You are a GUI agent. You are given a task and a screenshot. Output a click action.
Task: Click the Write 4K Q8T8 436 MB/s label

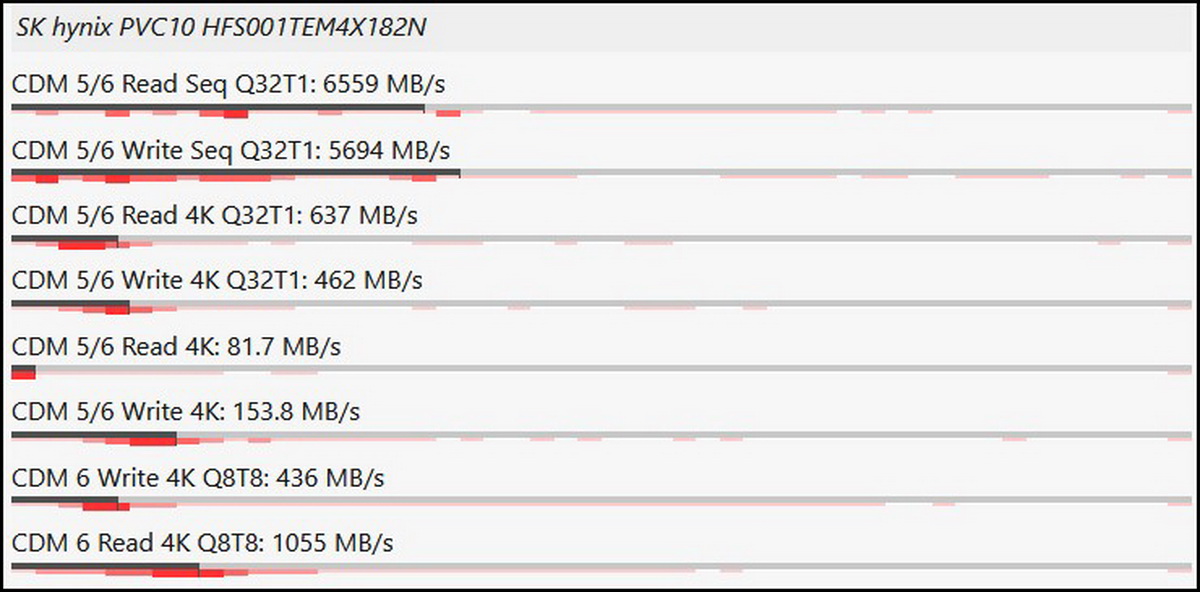[x=198, y=477]
